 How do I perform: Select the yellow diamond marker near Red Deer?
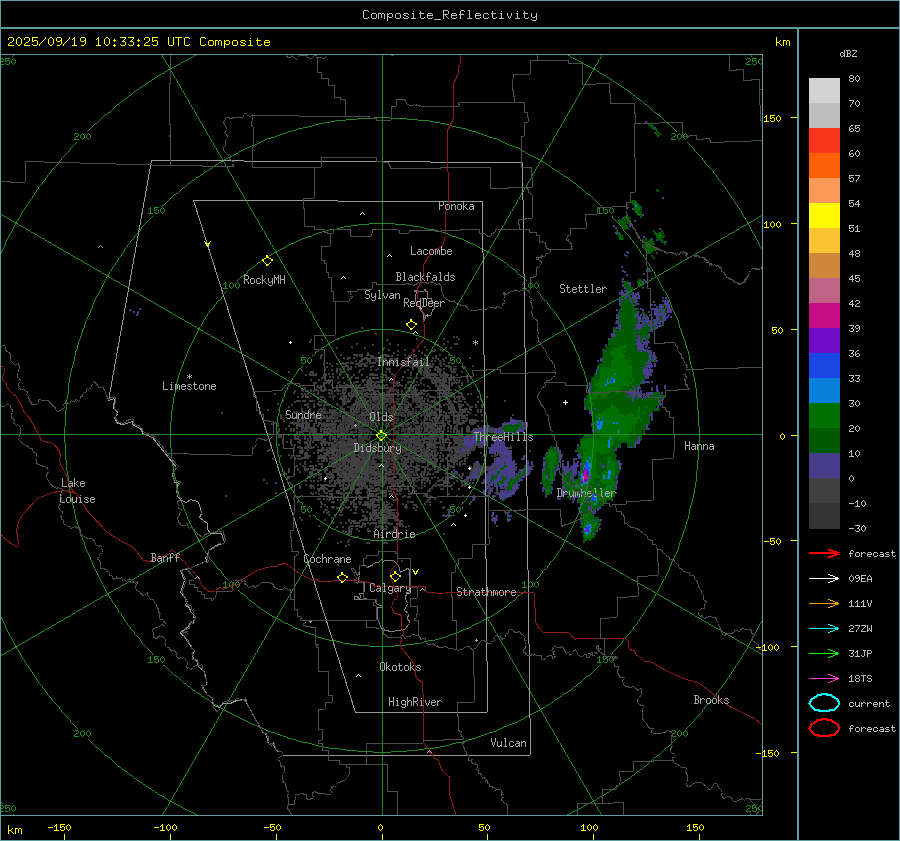(411, 325)
